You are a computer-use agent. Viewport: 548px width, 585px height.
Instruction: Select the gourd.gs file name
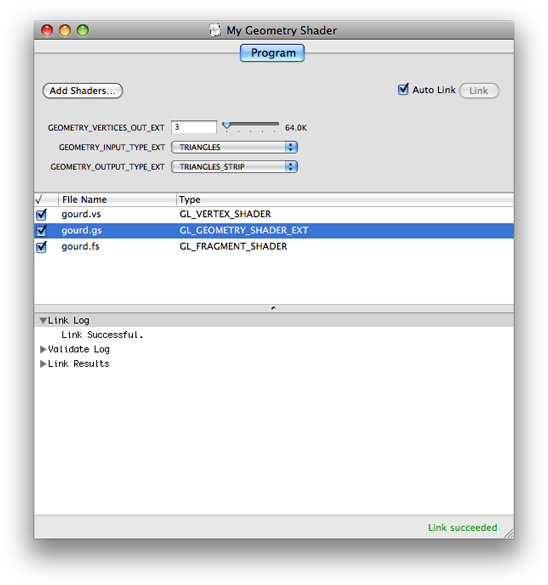point(81,231)
